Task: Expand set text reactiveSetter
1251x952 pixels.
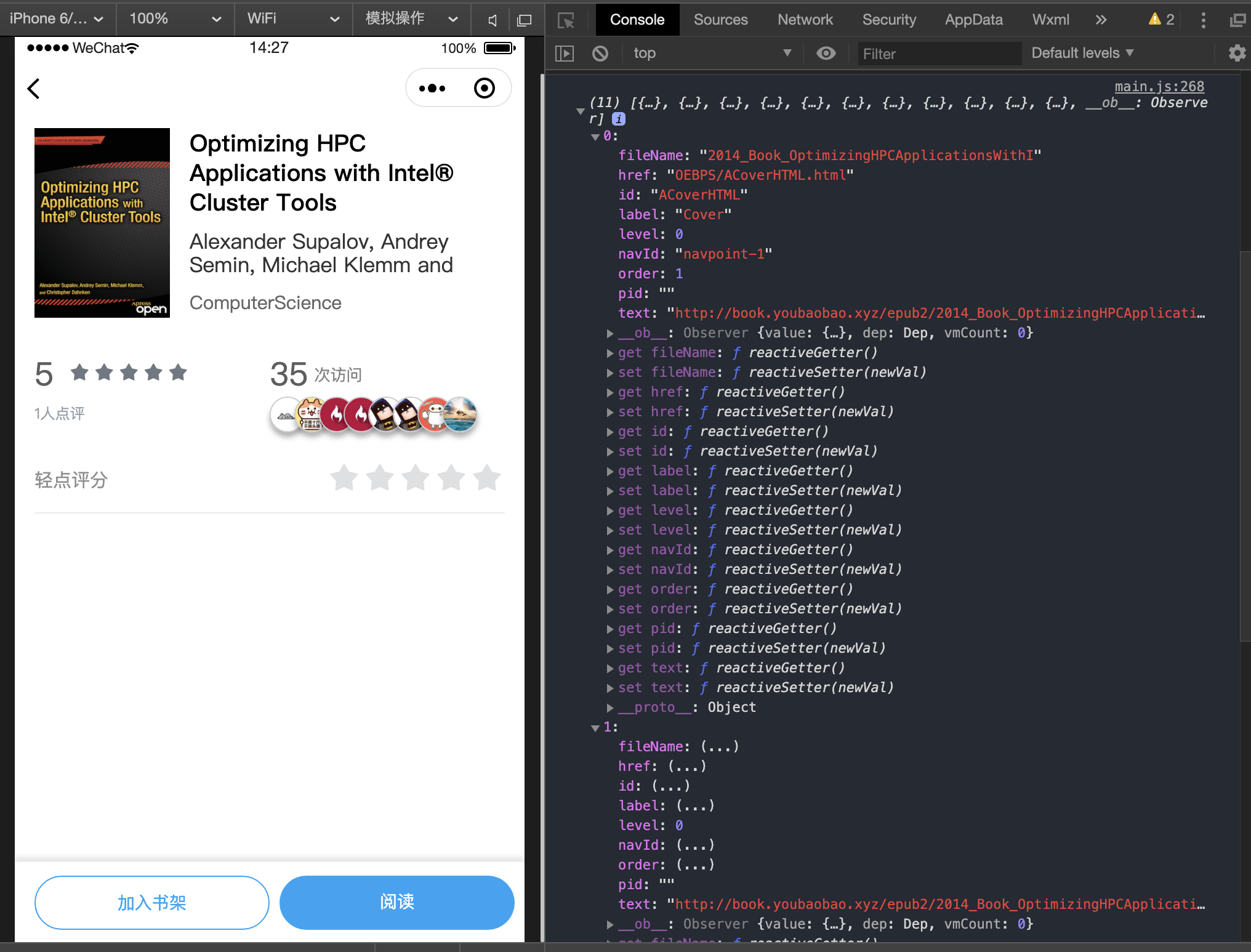Action: coord(610,688)
